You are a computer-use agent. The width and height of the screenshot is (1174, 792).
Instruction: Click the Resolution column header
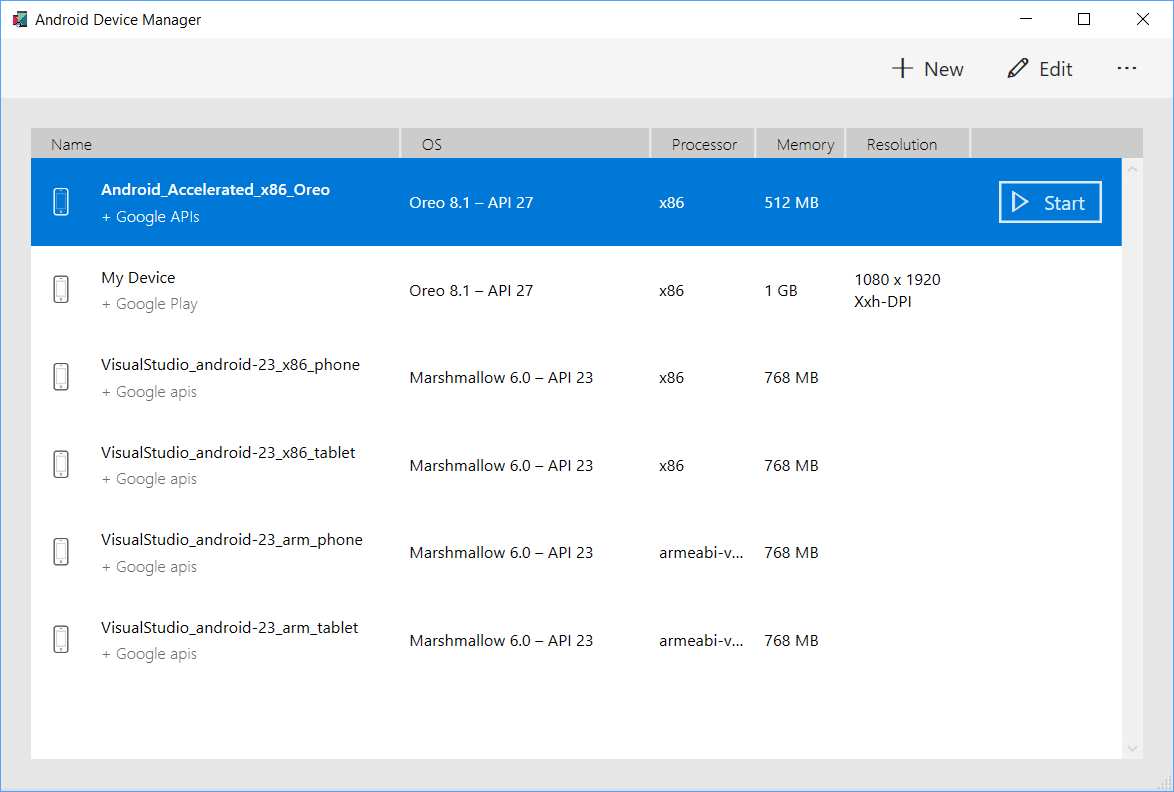(x=902, y=143)
